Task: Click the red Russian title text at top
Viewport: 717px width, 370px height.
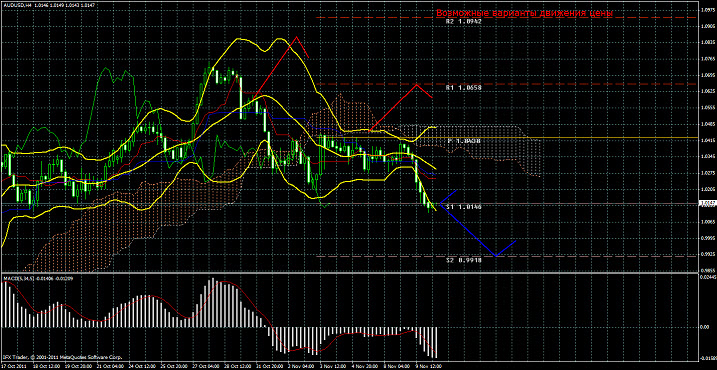Action: pyautogui.click(x=524, y=13)
